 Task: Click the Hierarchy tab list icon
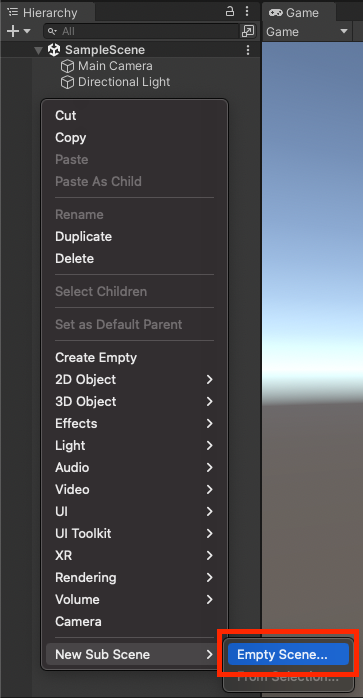point(13,12)
